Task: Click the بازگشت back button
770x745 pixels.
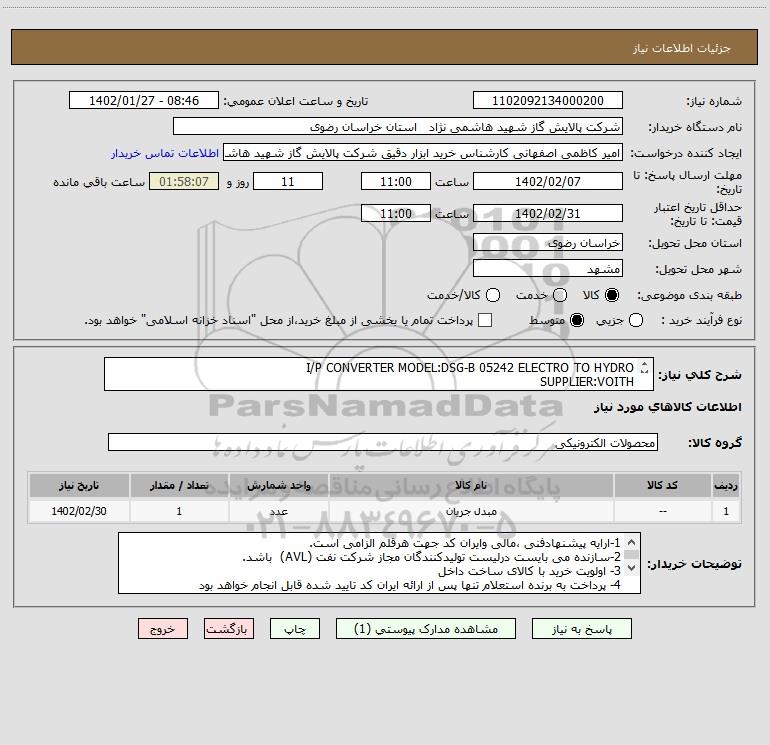Action: pyautogui.click(x=229, y=629)
